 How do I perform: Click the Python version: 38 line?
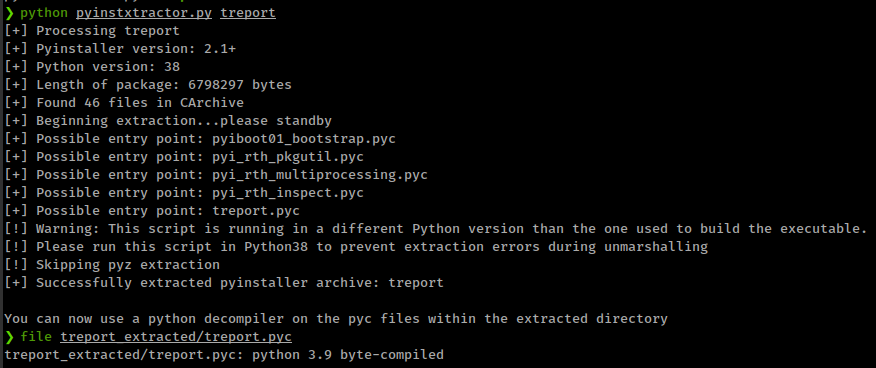[92, 67]
